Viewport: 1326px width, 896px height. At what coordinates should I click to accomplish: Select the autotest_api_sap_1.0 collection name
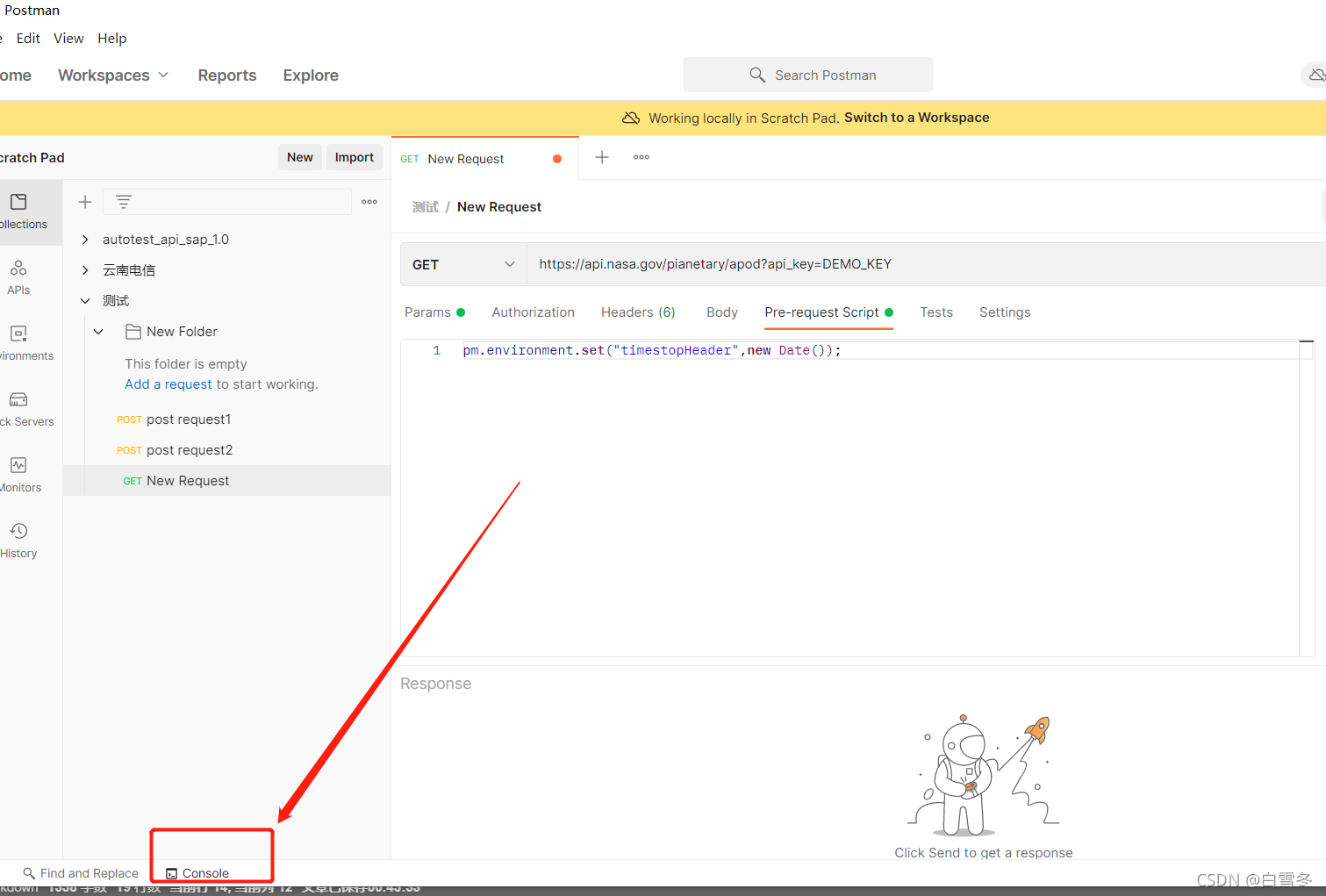(166, 240)
